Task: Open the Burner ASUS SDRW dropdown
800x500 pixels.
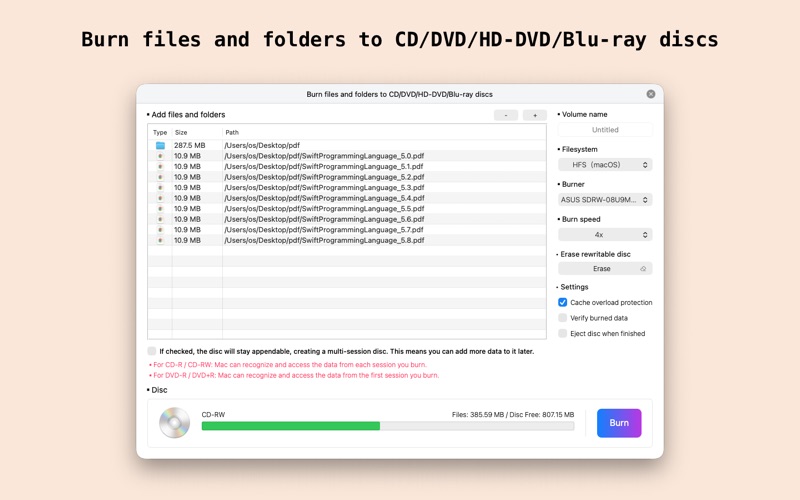Action: tap(605, 199)
